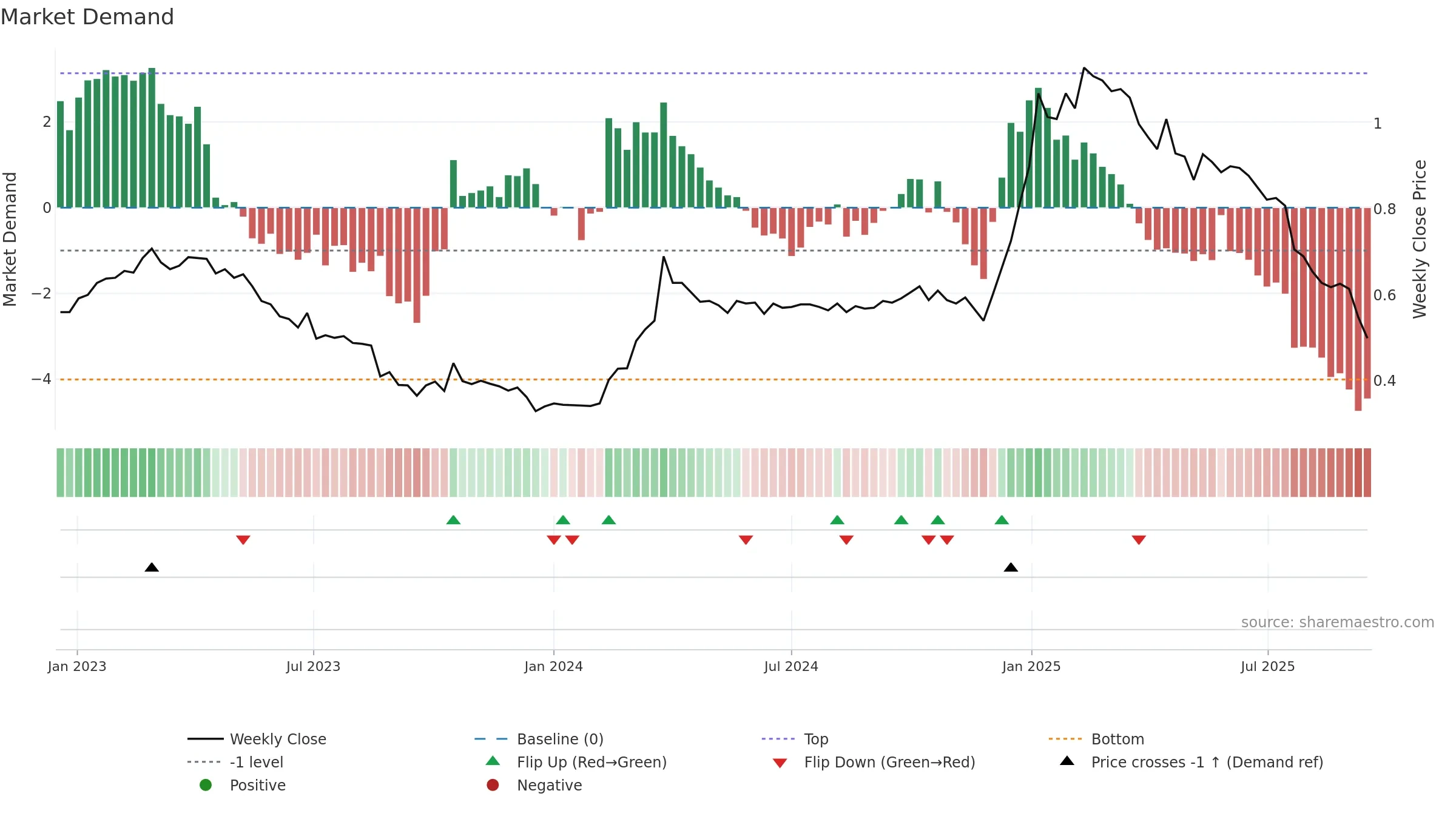Click the 0.4 tick on right price axis
This screenshot has height=819, width=1456.
pos(1384,380)
